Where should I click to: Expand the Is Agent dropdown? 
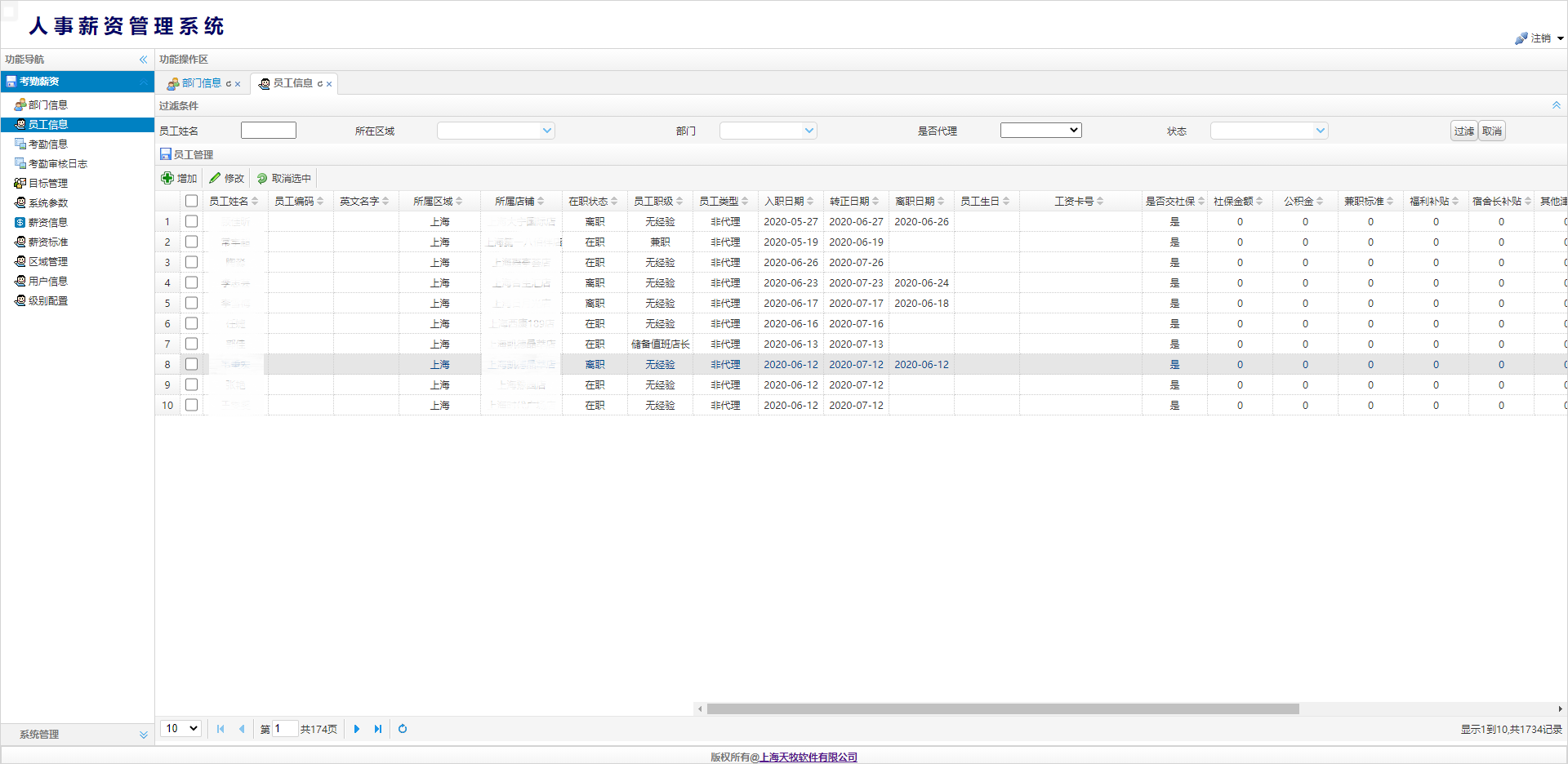(1040, 131)
